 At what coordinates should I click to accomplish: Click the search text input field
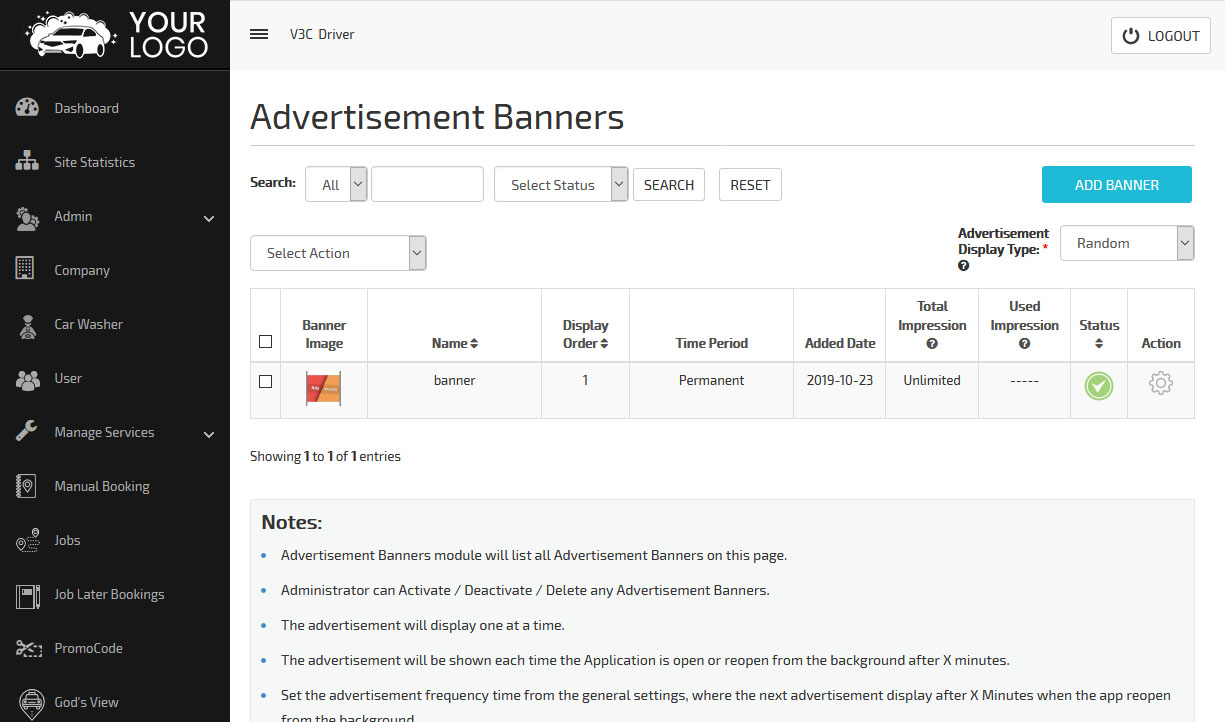point(427,184)
